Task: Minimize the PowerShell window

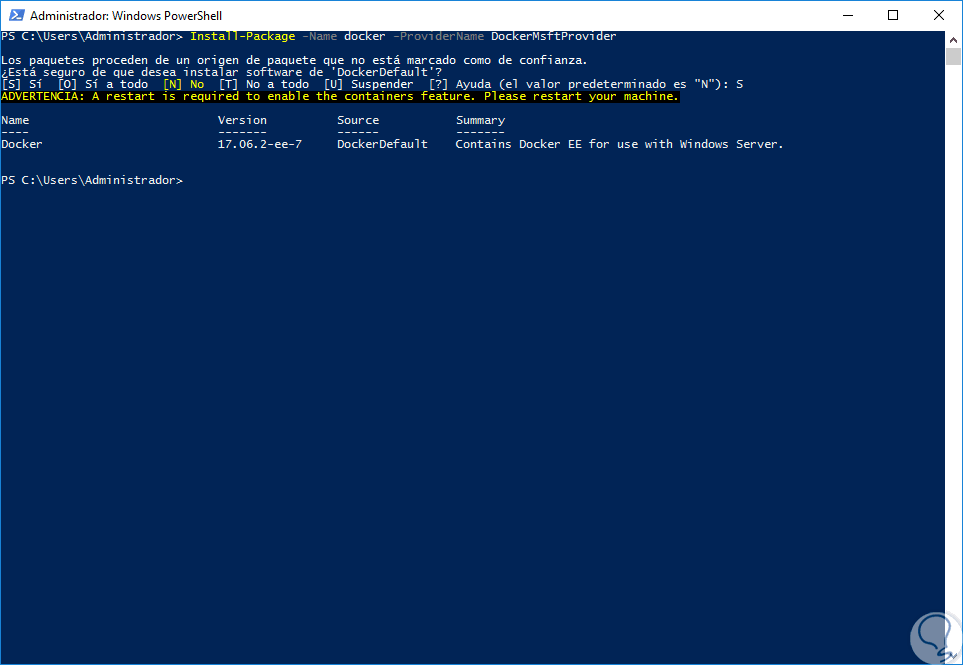Action: [x=847, y=16]
